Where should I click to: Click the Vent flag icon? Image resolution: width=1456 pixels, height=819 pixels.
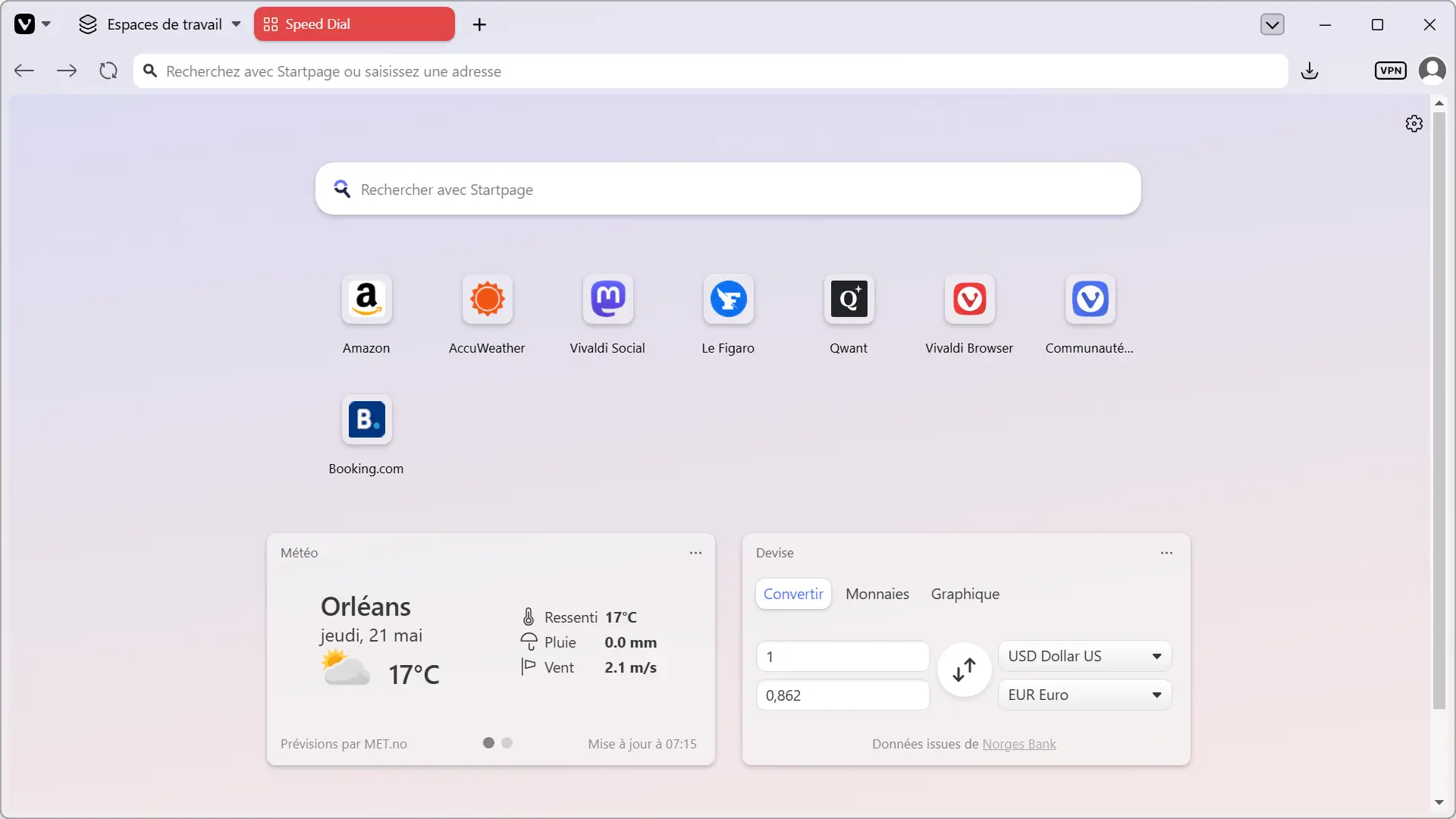pos(529,667)
